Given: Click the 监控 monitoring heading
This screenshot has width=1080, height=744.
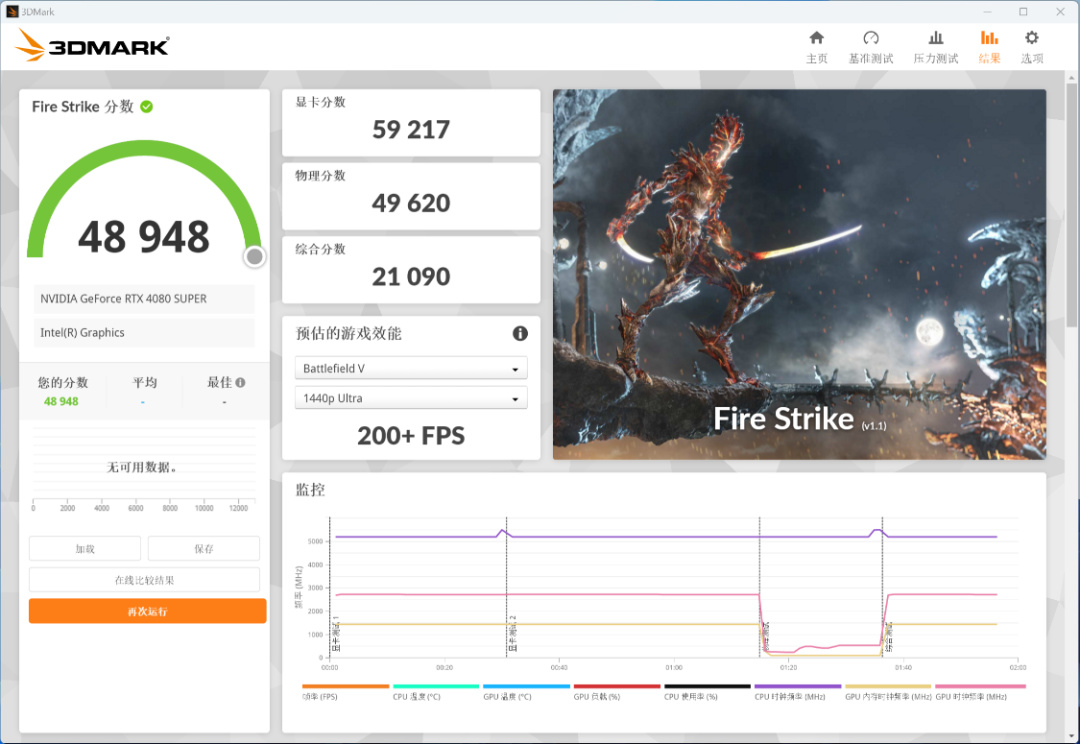Looking at the screenshot, I should point(310,490).
